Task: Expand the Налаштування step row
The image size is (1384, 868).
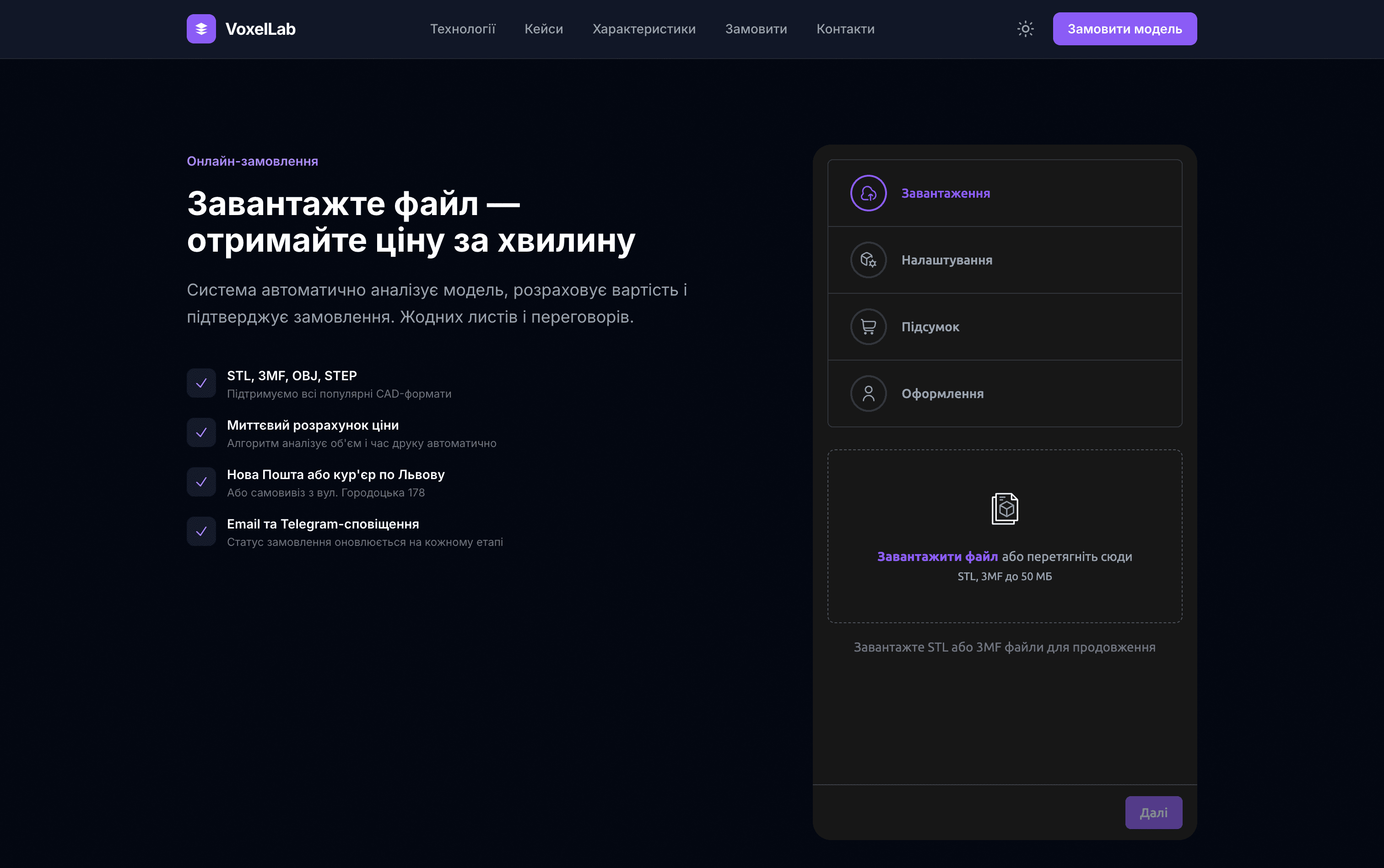Action: pos(1005,259)
